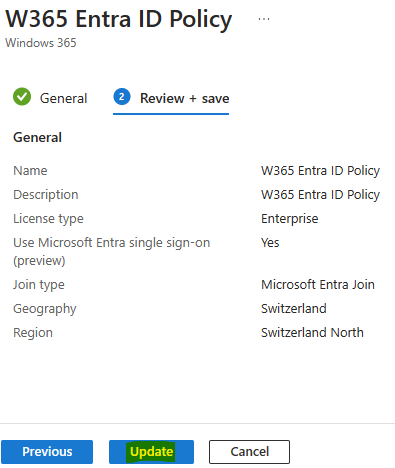The width and height of the screenshot is (395, 468).
Task: Select the Review + save tab
Action: [x=184, y=98]
